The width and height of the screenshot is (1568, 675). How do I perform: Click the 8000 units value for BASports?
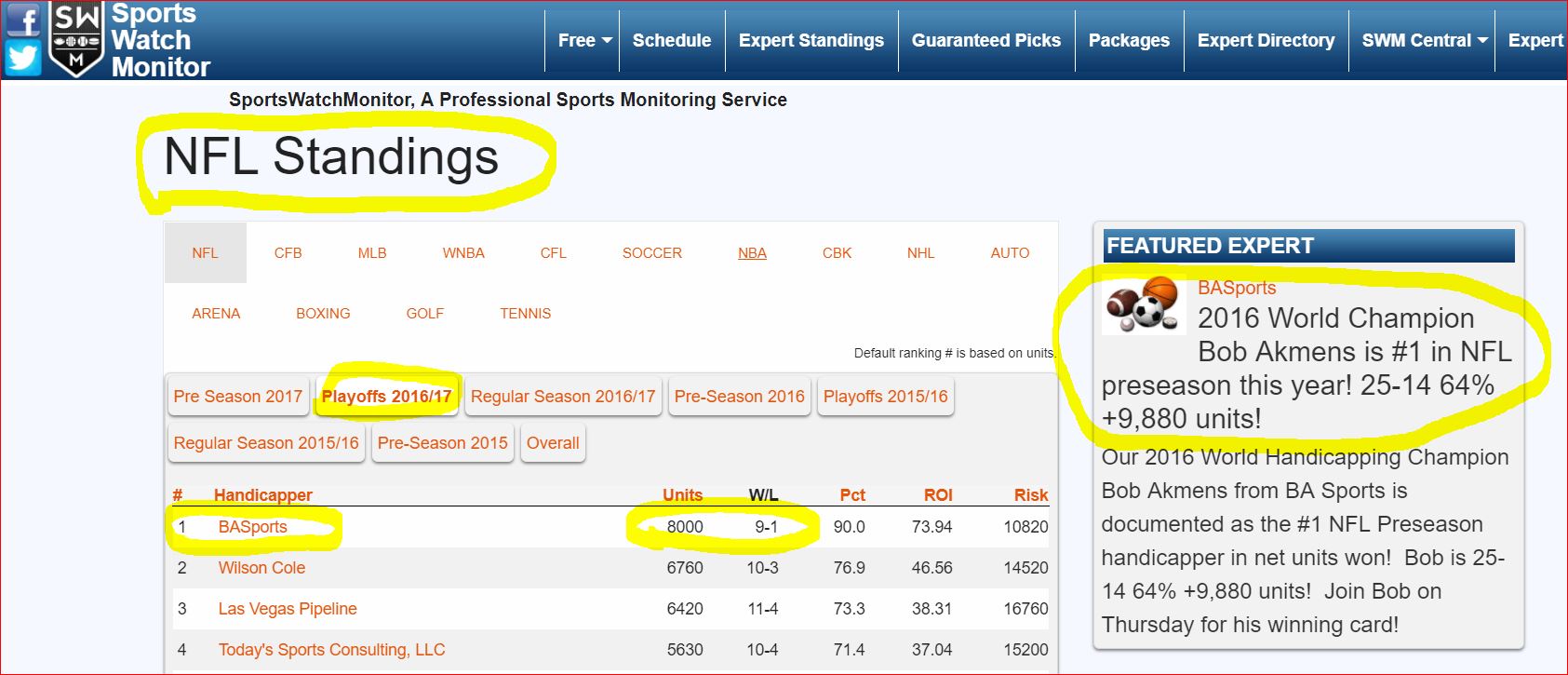coord(685,527)
